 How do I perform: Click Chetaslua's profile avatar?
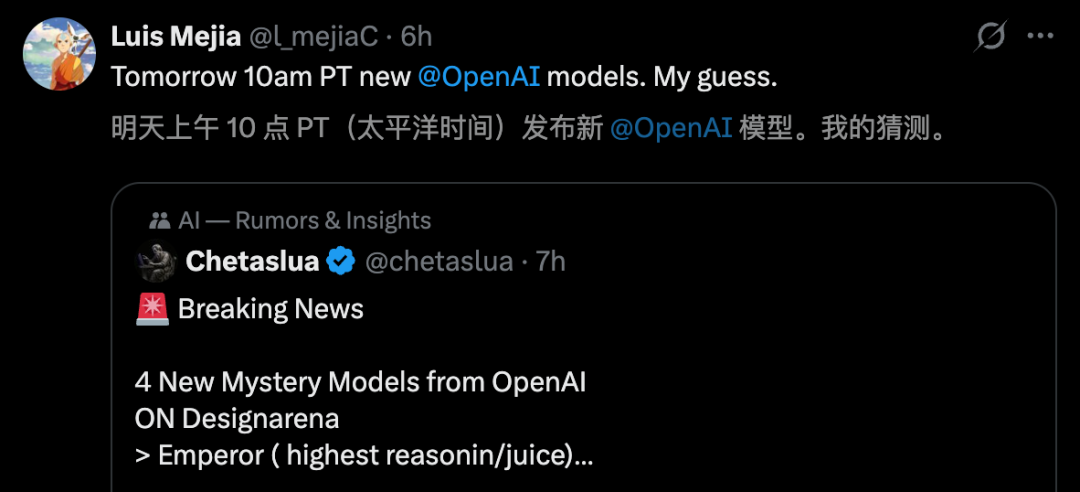point(156,262)
